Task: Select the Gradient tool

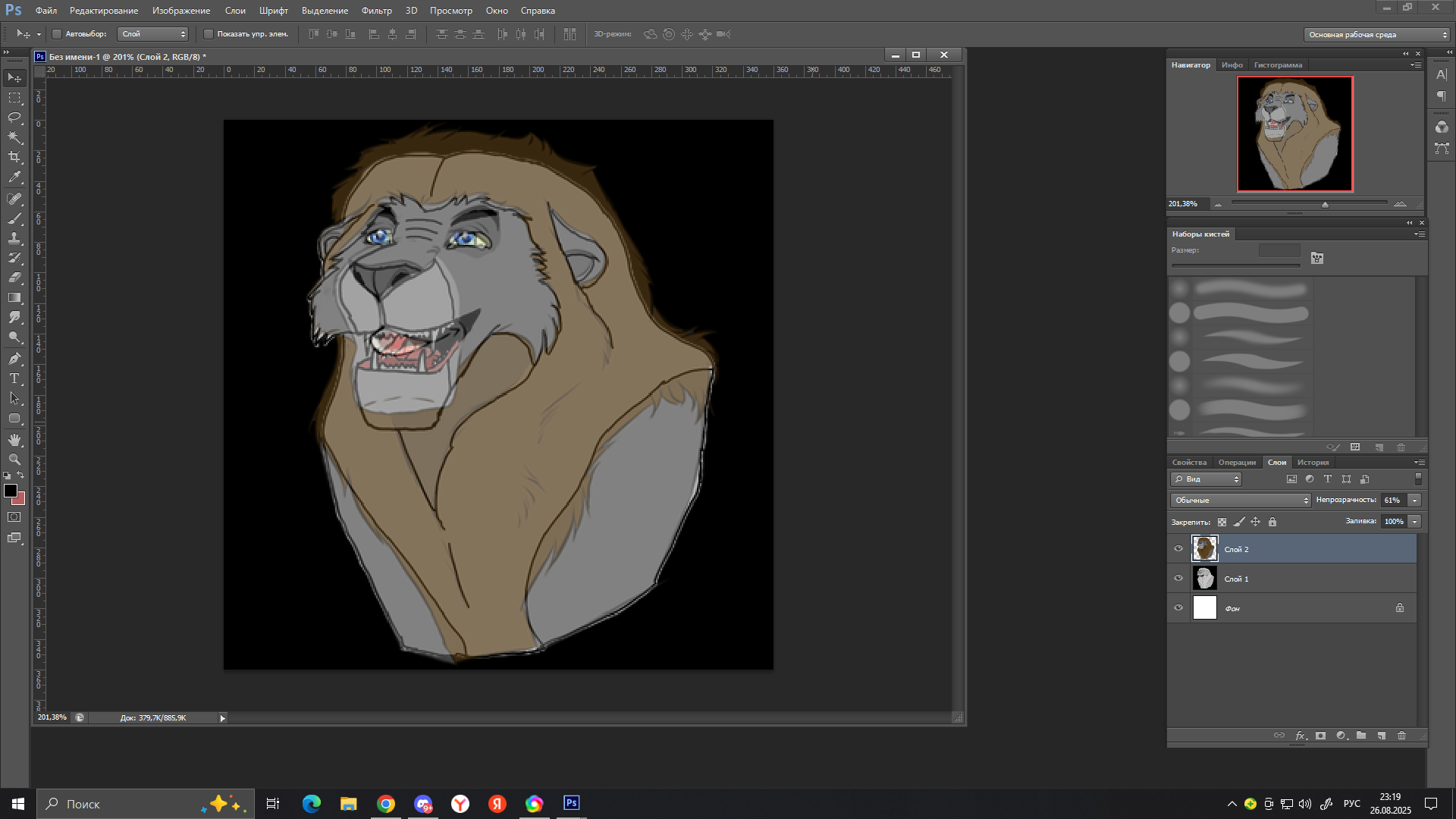Action: (14, 297)
